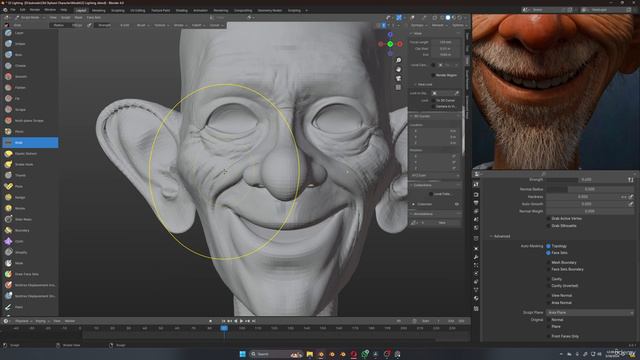Open the timeline Marker menu
The width and height of the screenshot is (640, 360).
(70, 321)
